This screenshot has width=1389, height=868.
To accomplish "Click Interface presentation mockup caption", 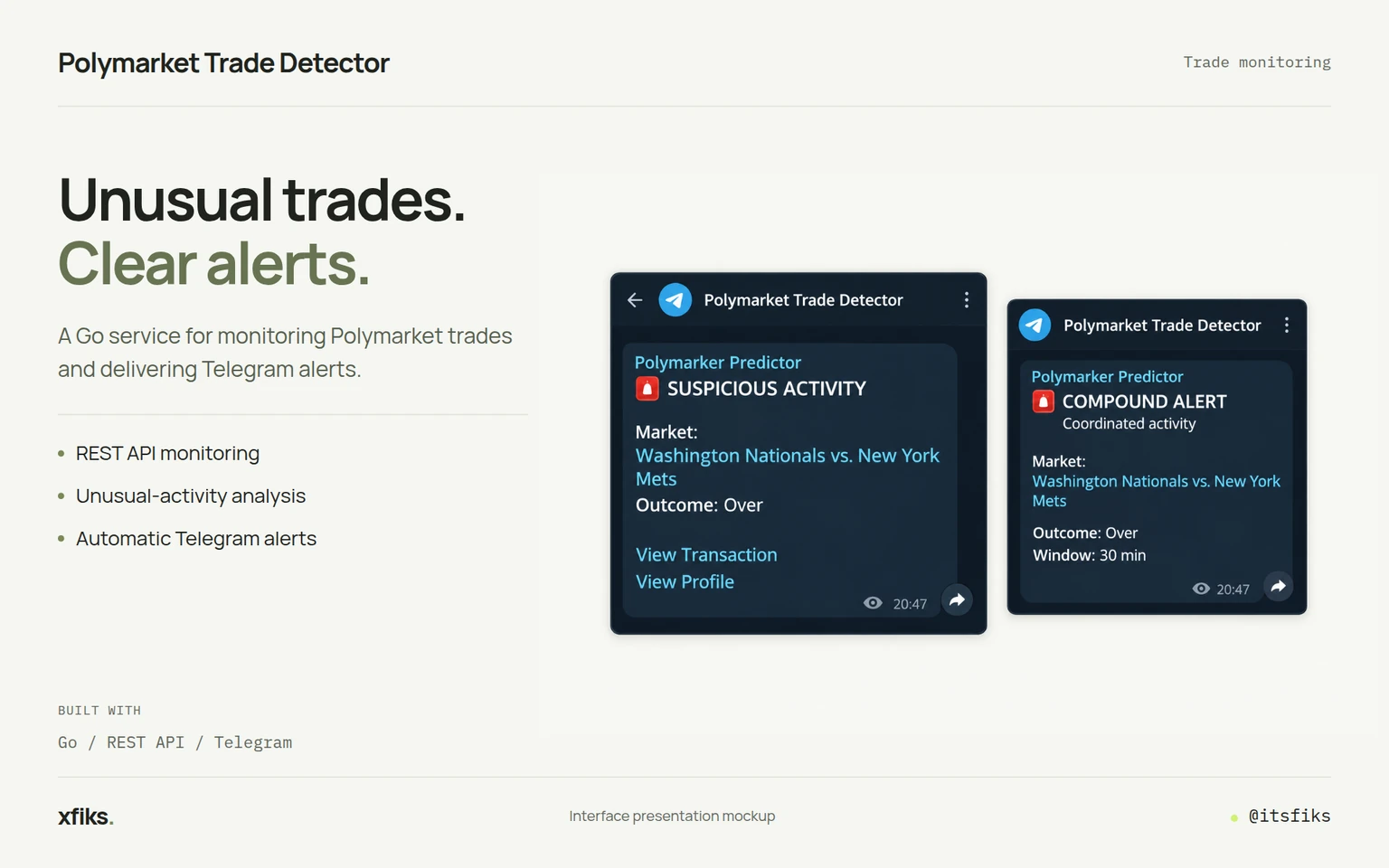I will click(x=672, y=816).
